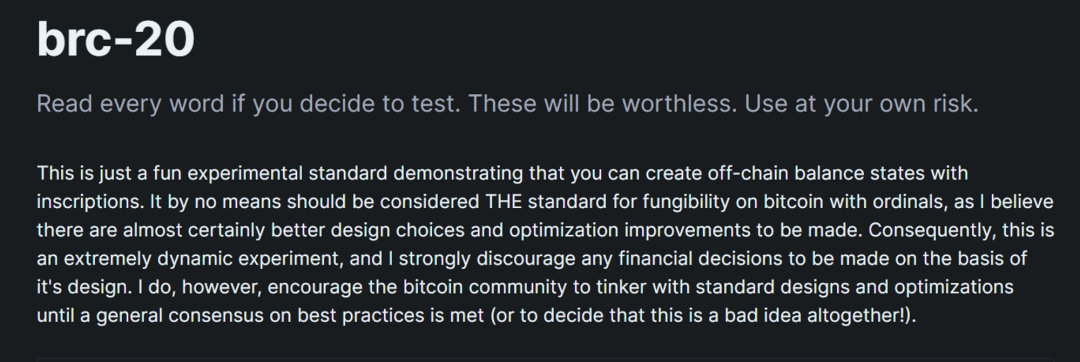This screenshot has height=362, width=1080.
Task: Click the words "best practices"
Action: tap(362, 317)
